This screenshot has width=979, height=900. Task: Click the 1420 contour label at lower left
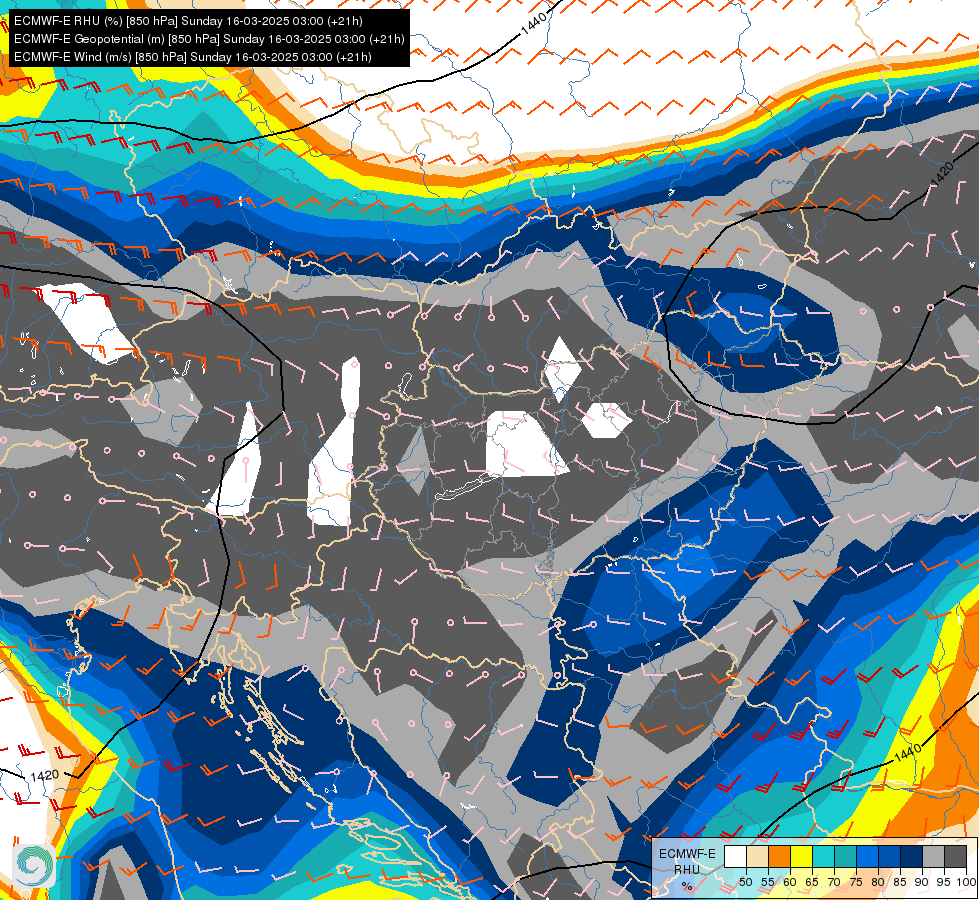(44, 776)
